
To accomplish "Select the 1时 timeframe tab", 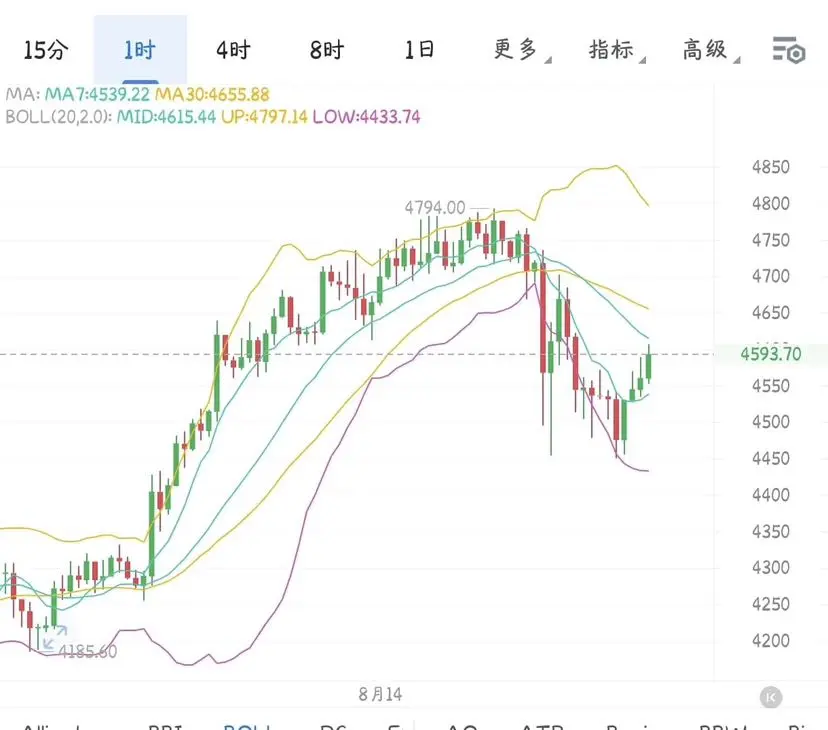I will click(x=139, y=50).
